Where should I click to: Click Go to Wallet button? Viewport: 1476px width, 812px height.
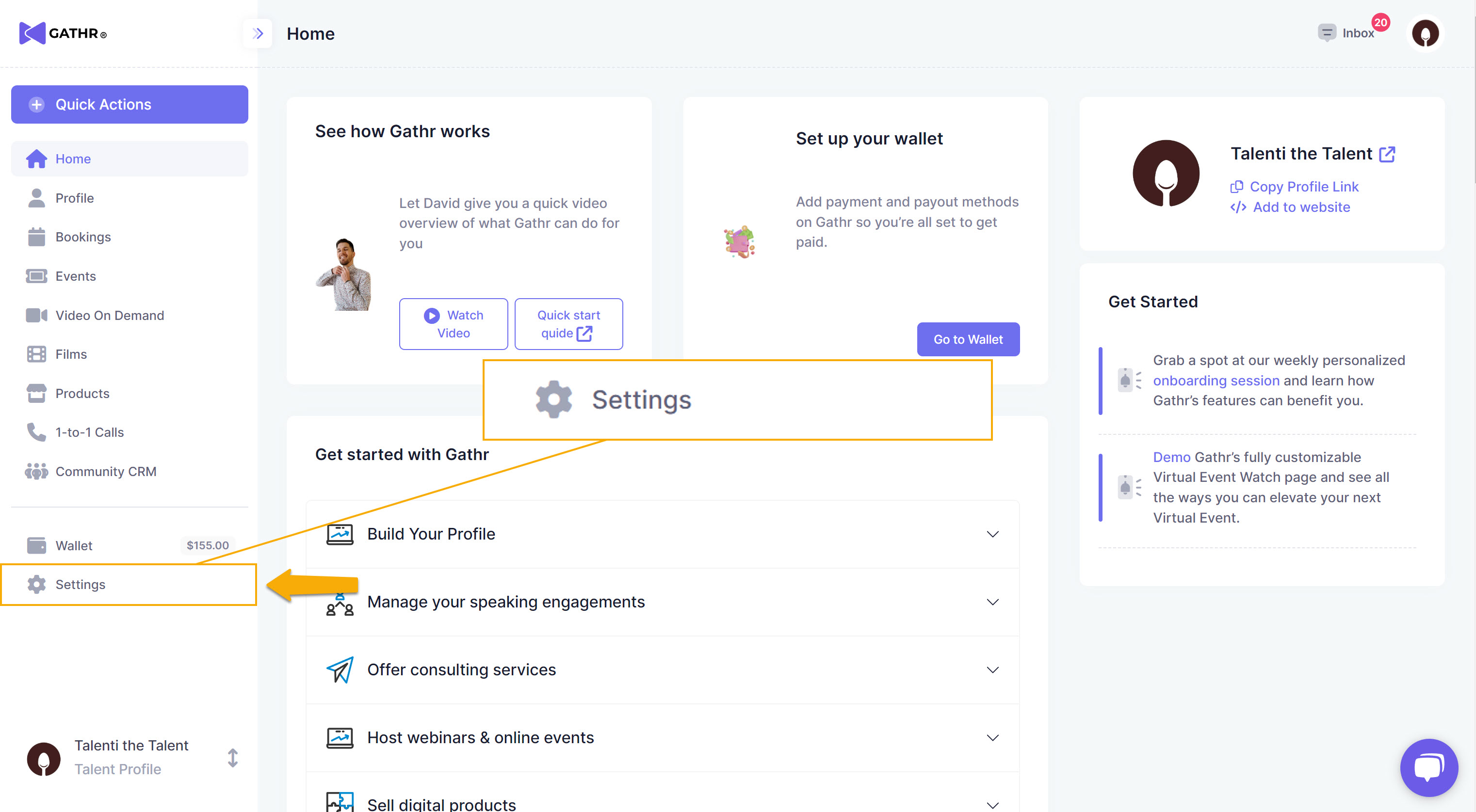pos(968,339)
